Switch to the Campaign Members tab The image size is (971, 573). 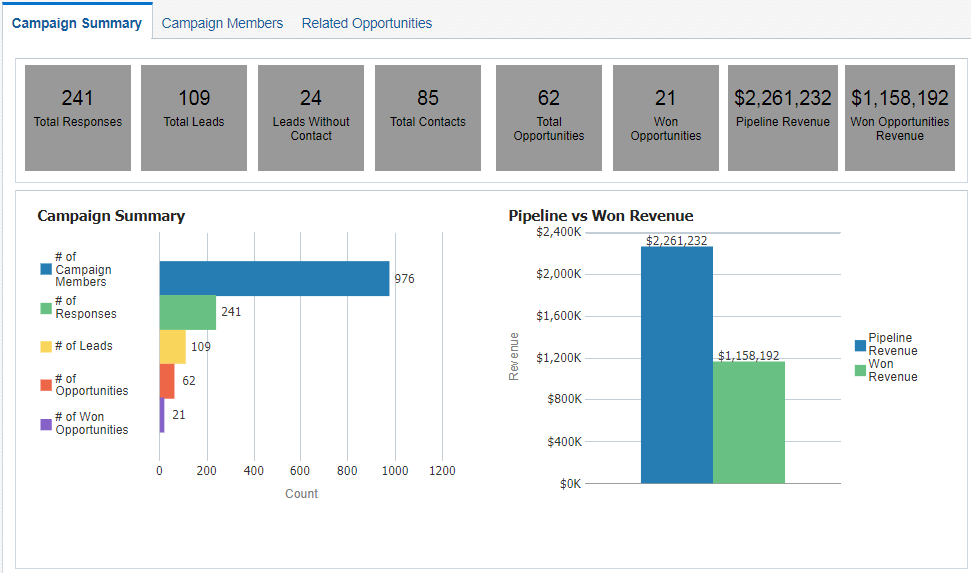coord(222,23)
